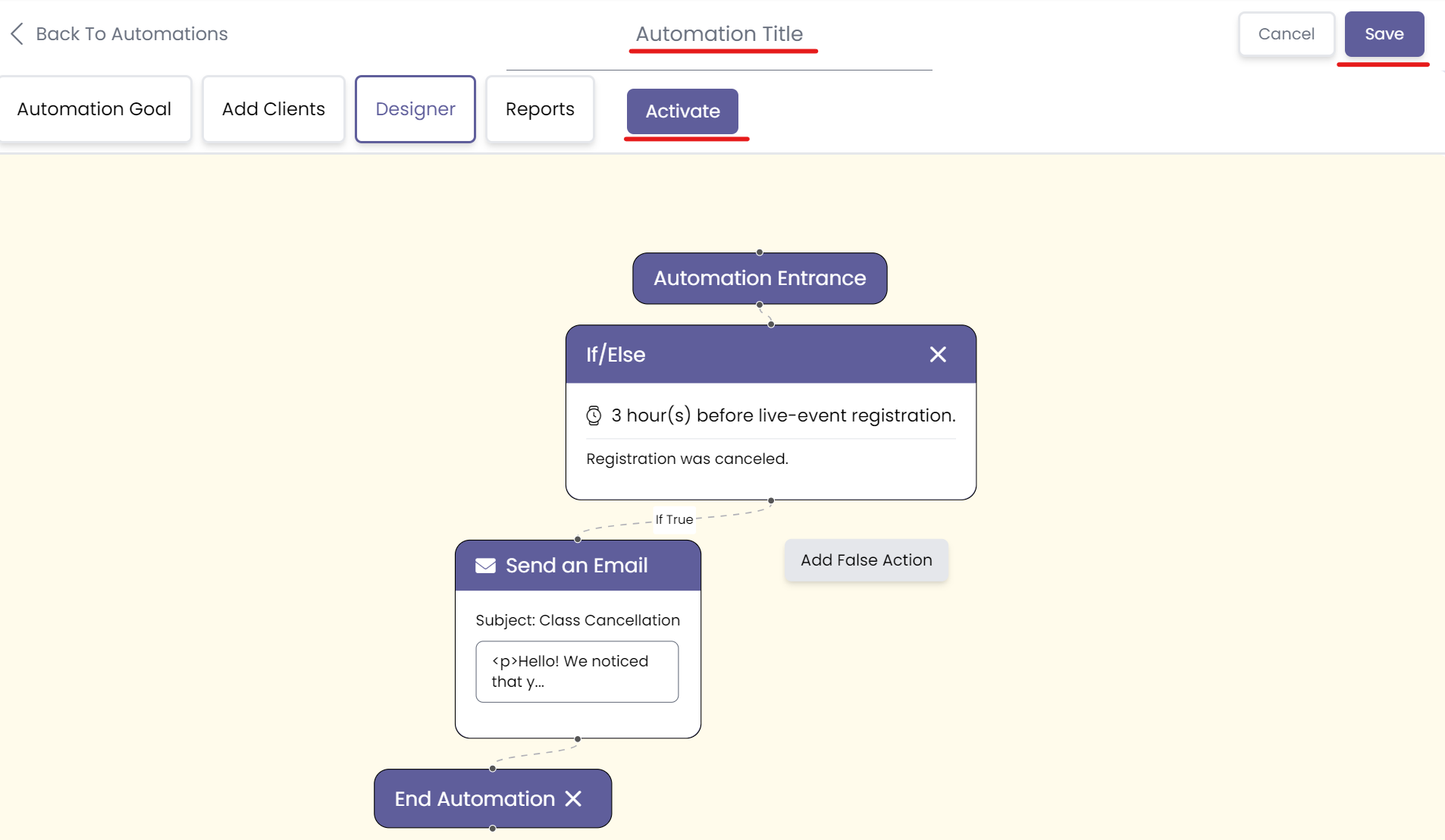
Task: Remove the If/Else node using its X
Action: (938, 354)
